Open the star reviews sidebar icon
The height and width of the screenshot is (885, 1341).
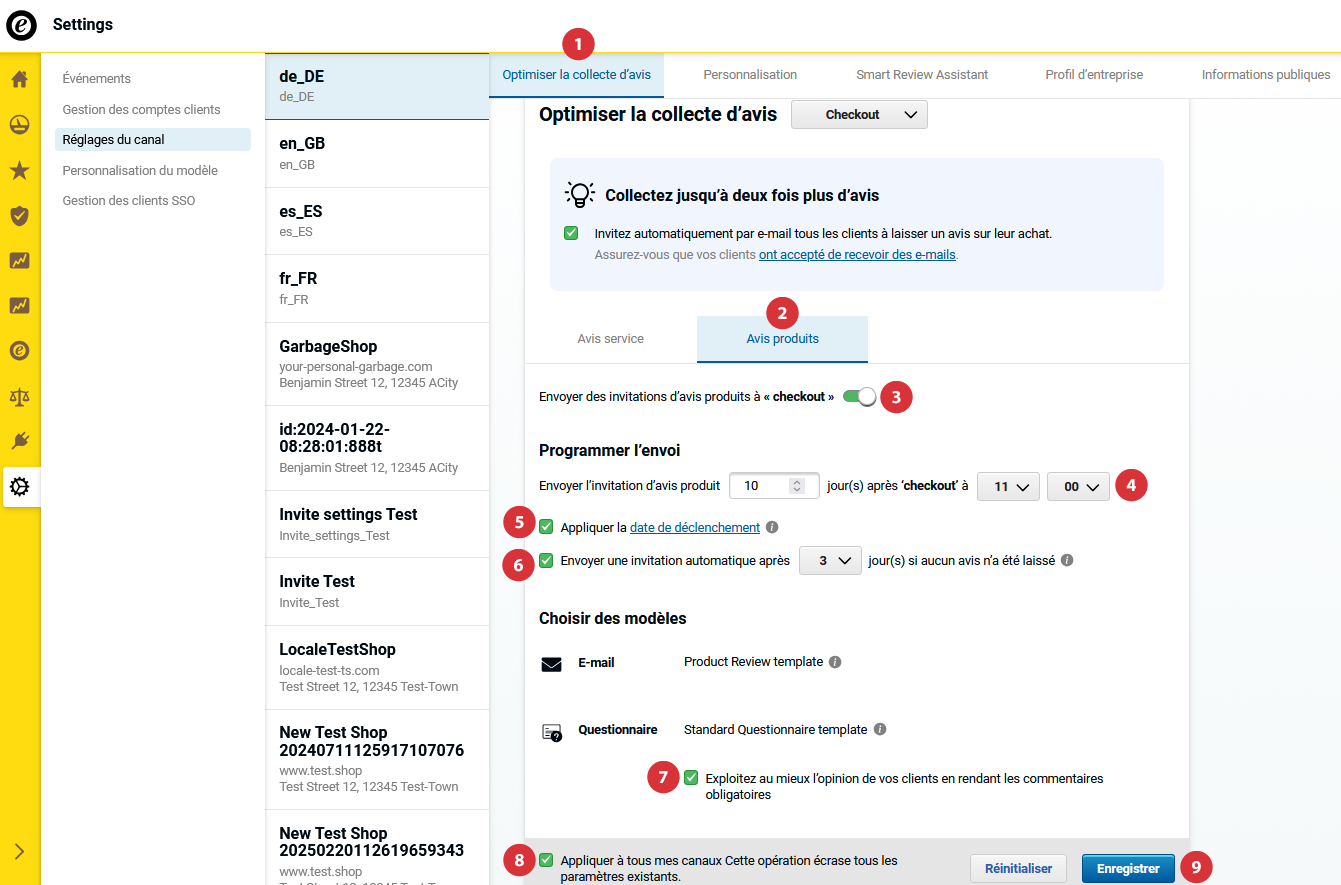coord(19,171)
